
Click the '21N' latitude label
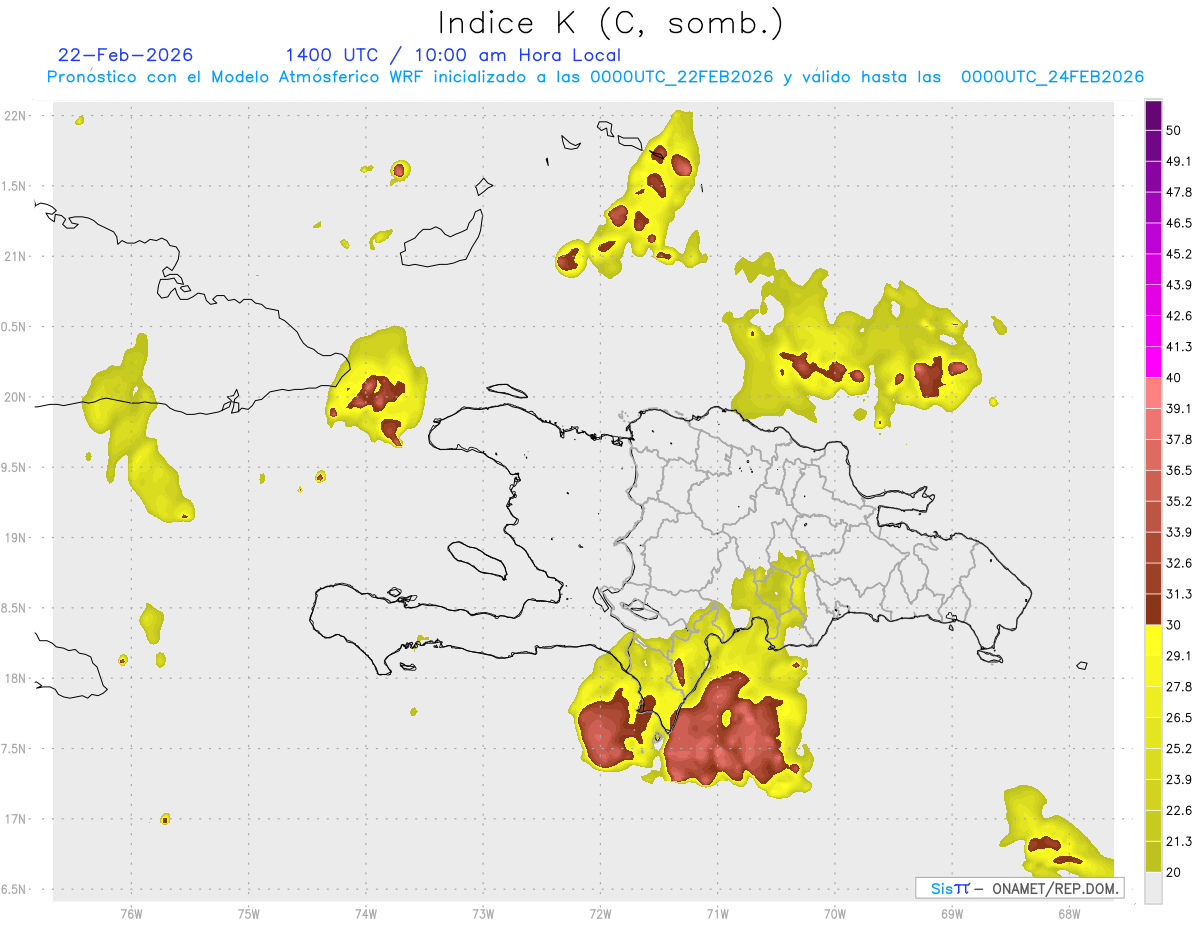tap(17, 256)
